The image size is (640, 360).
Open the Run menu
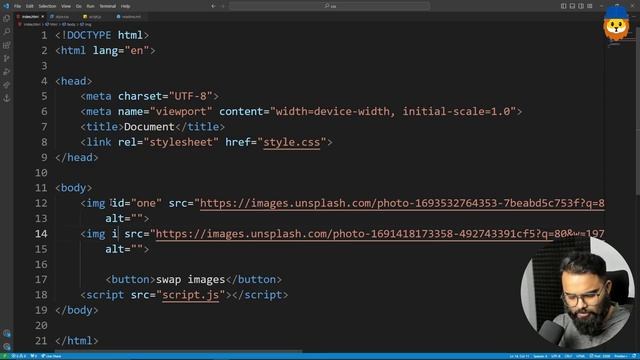pyautogui.click(x=90, y=6)
